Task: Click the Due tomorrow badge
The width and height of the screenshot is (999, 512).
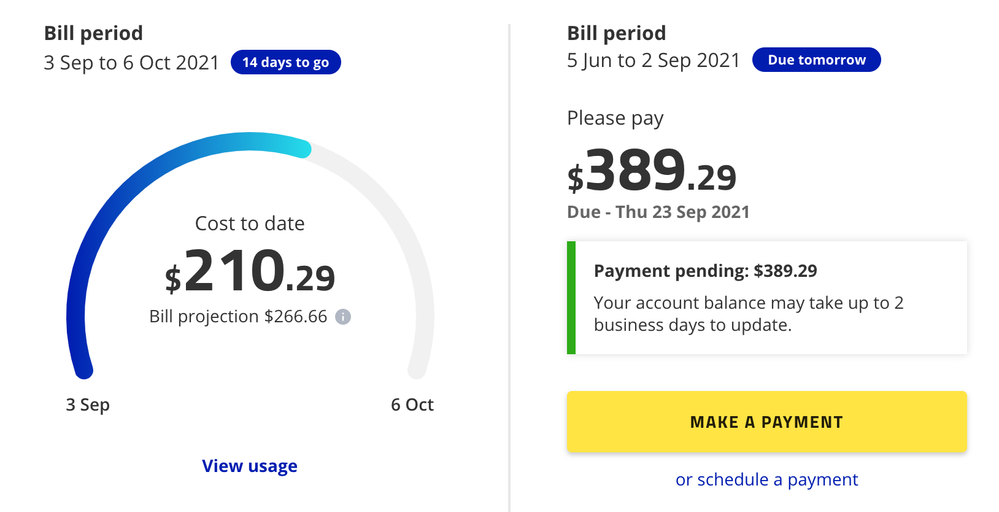Action: point(816,60)
